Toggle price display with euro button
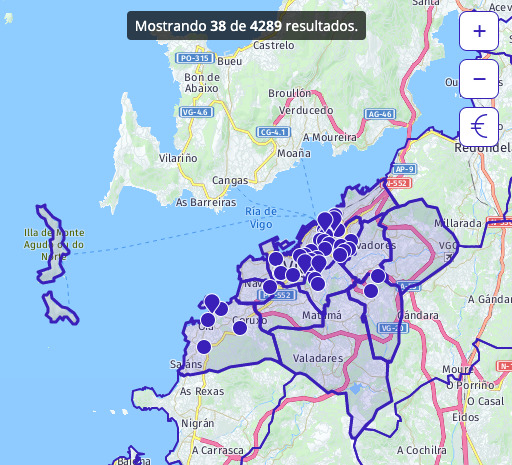512x465 pixels. point(479,127)
